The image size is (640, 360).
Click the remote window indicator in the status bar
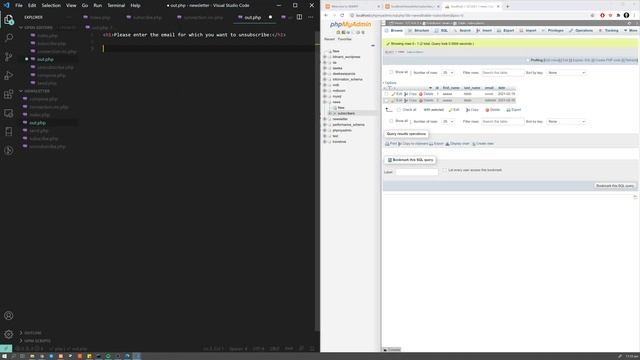6,349
